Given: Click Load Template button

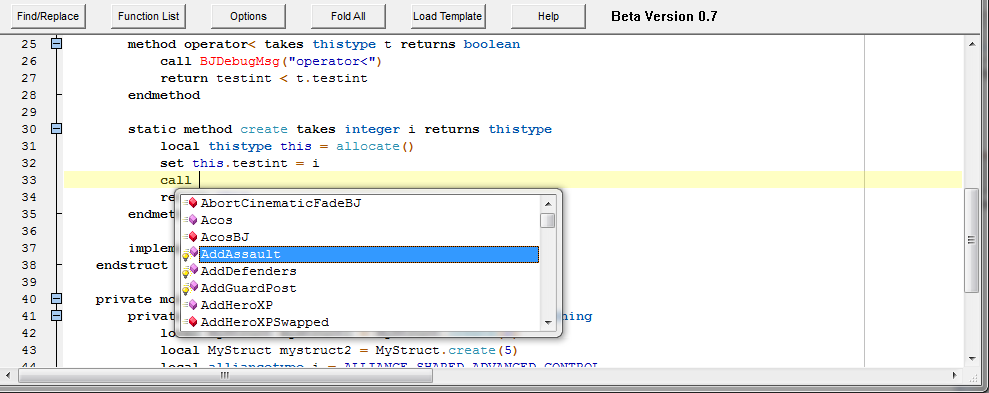Looking at the screenshot, I should click(x=448, y=16).
